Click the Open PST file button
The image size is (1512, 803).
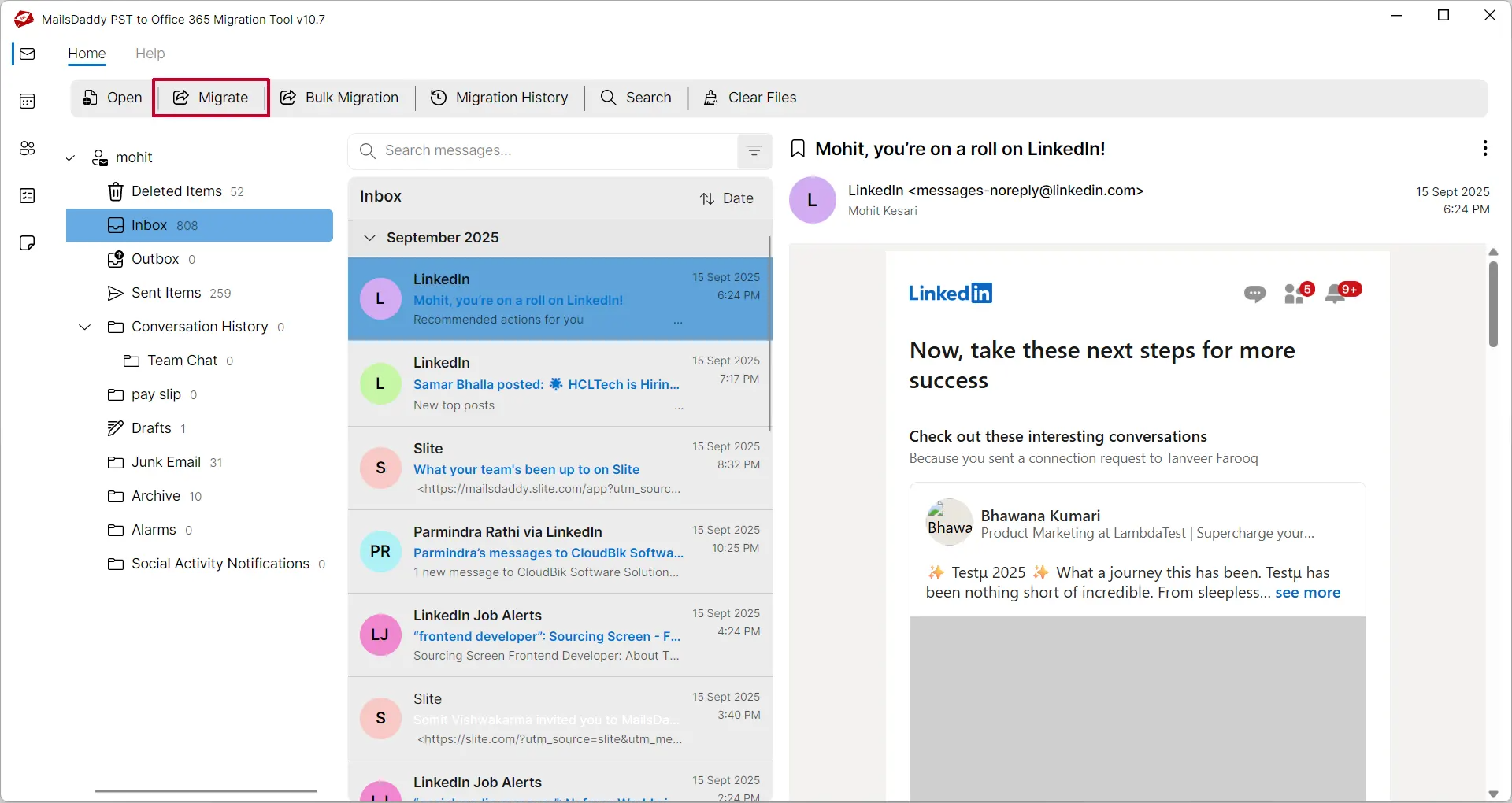click(x=113, y=98)
